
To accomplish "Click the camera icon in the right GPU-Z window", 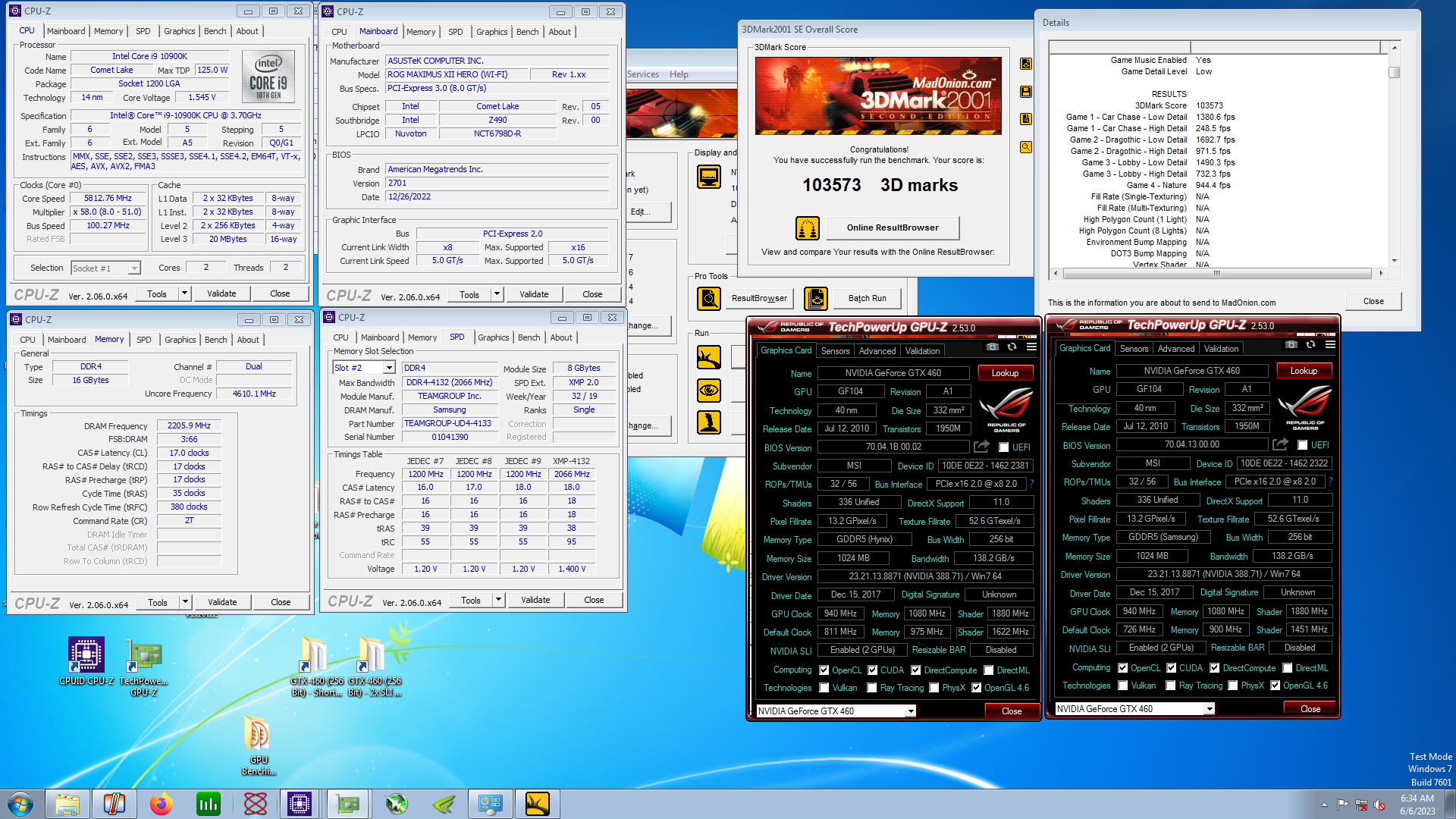I will (x=1291, y=344).
